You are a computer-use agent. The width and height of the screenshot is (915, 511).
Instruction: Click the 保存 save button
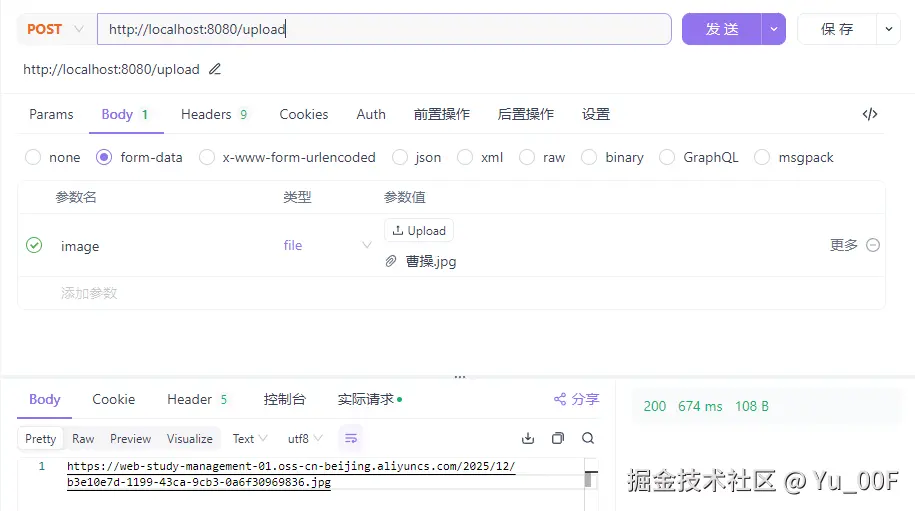pyautogui.click(x=837, y=29)
